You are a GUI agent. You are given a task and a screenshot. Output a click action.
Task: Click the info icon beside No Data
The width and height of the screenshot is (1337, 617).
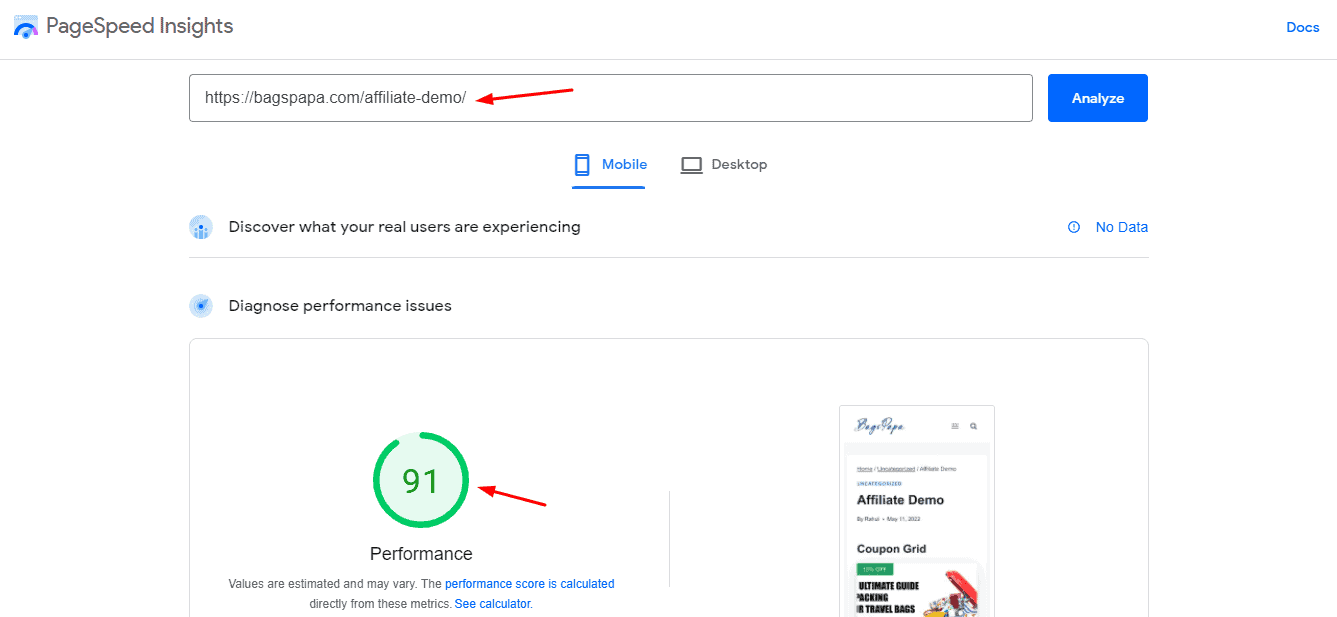(x=1074, y=227)
